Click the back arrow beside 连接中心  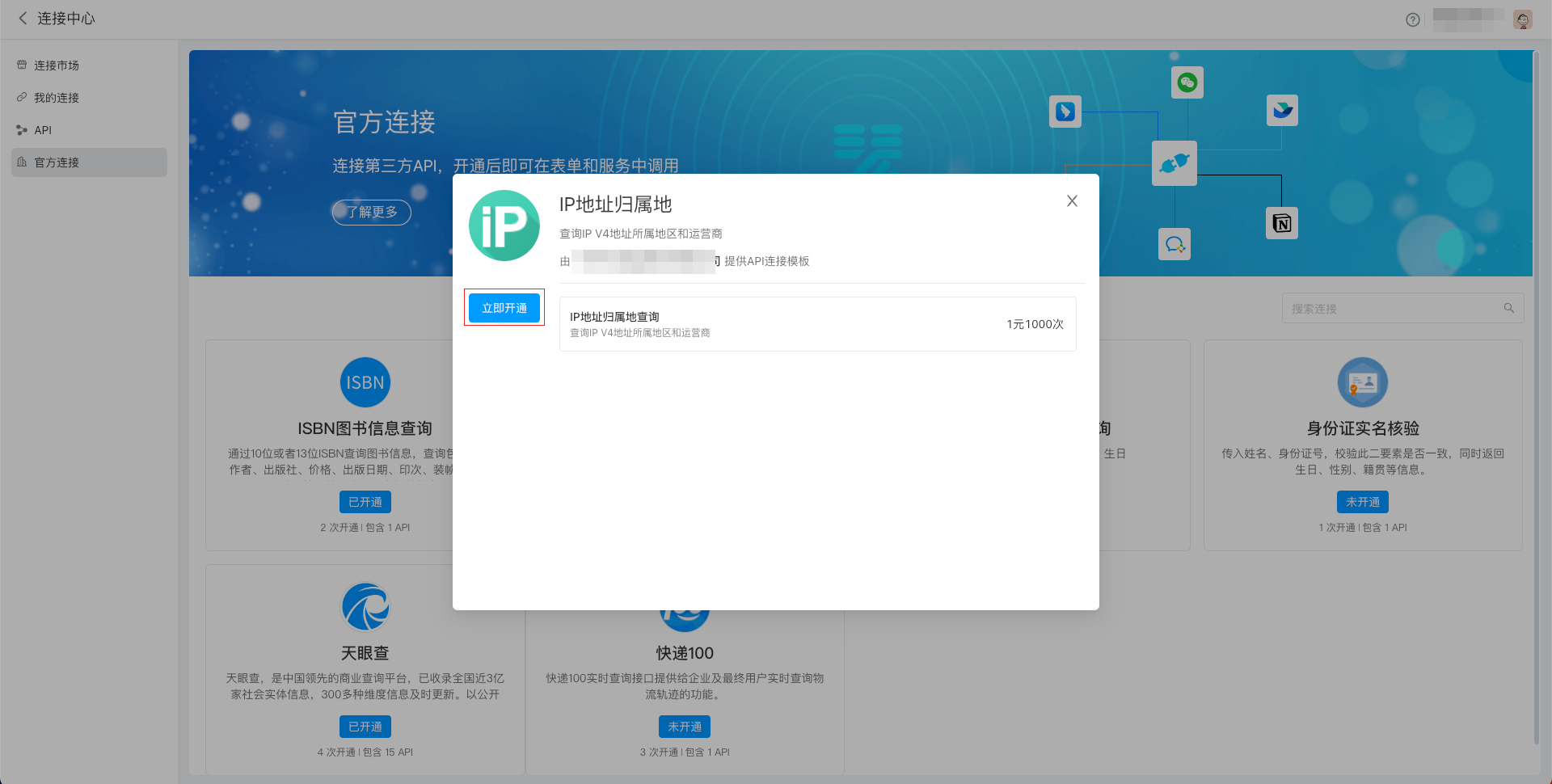(x=22, y=18)
